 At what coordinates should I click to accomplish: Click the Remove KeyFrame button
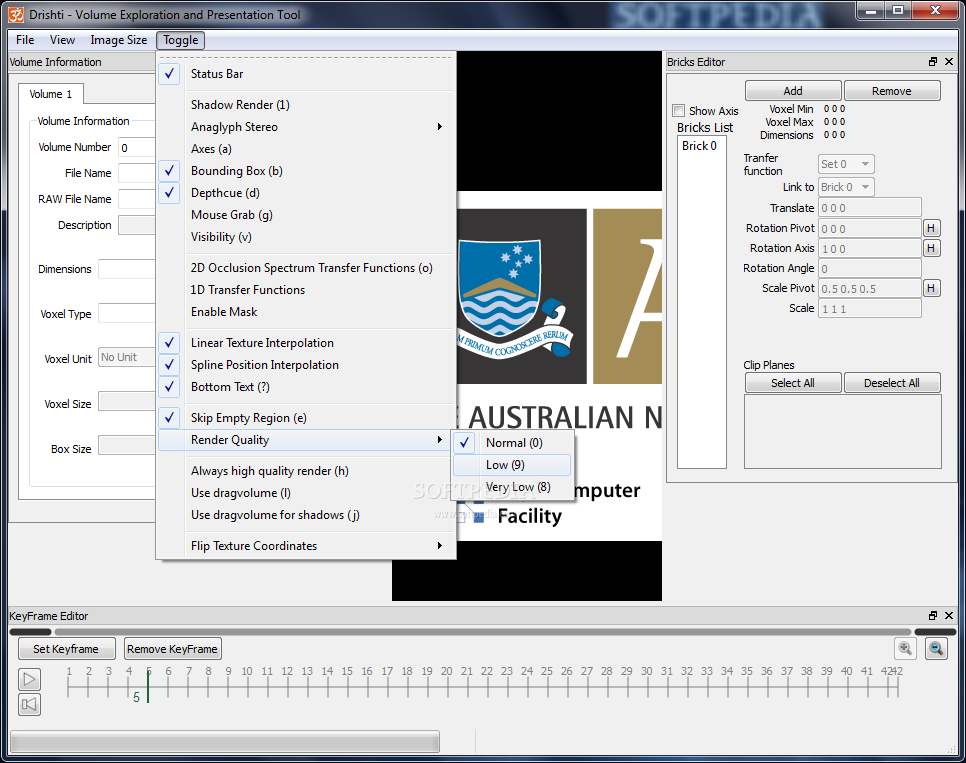pos(172,649)
